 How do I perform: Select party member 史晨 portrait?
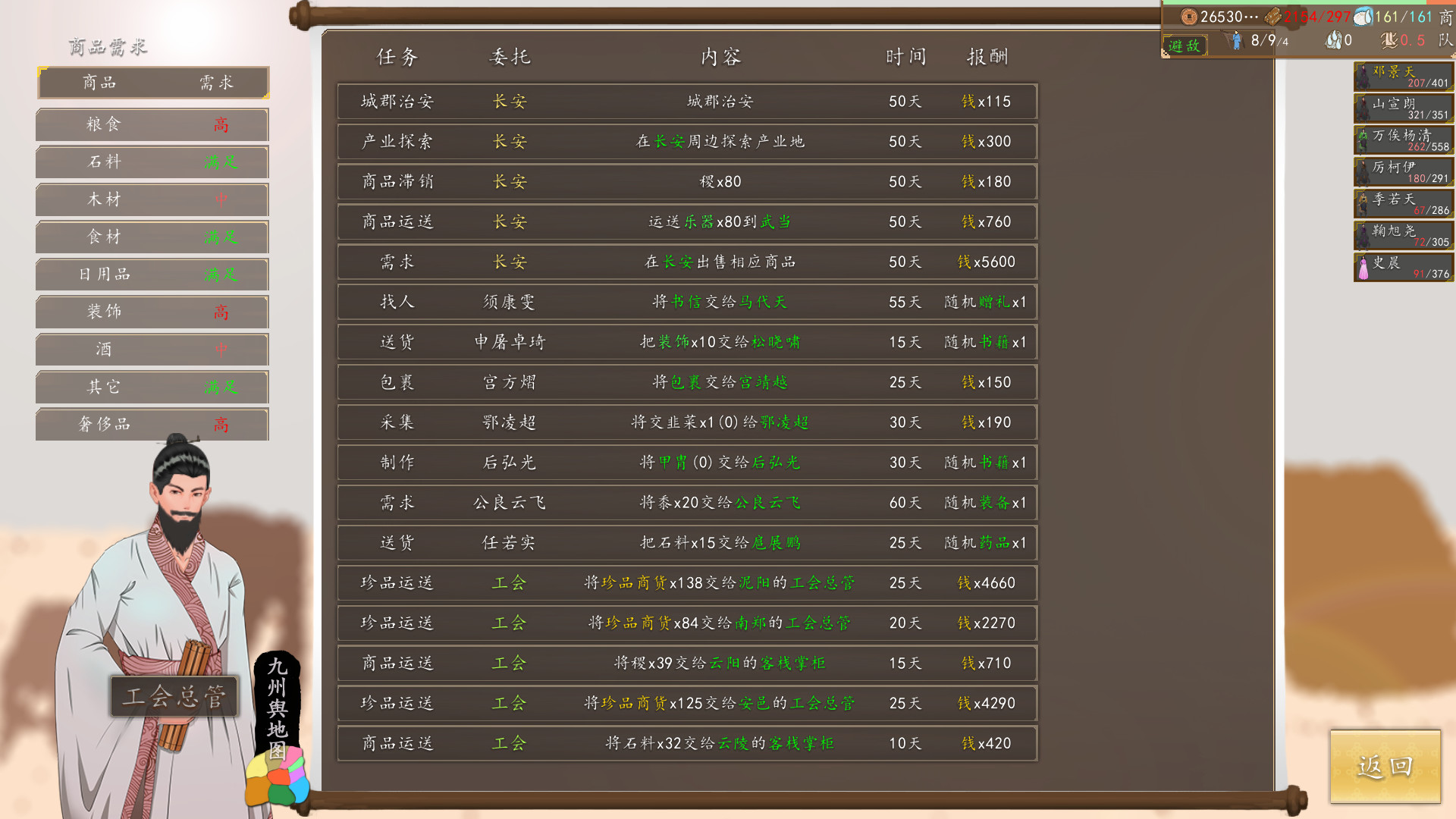(x=1363, y=267)
